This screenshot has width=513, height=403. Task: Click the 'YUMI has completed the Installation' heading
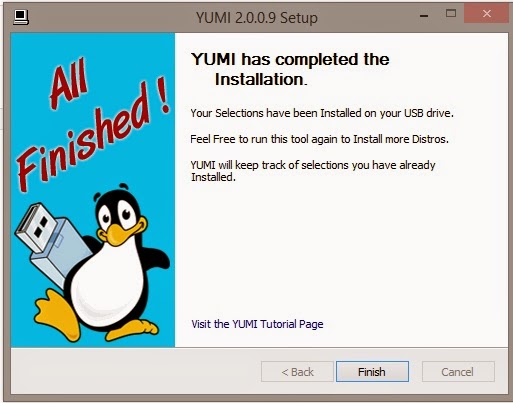click(290, 69)
